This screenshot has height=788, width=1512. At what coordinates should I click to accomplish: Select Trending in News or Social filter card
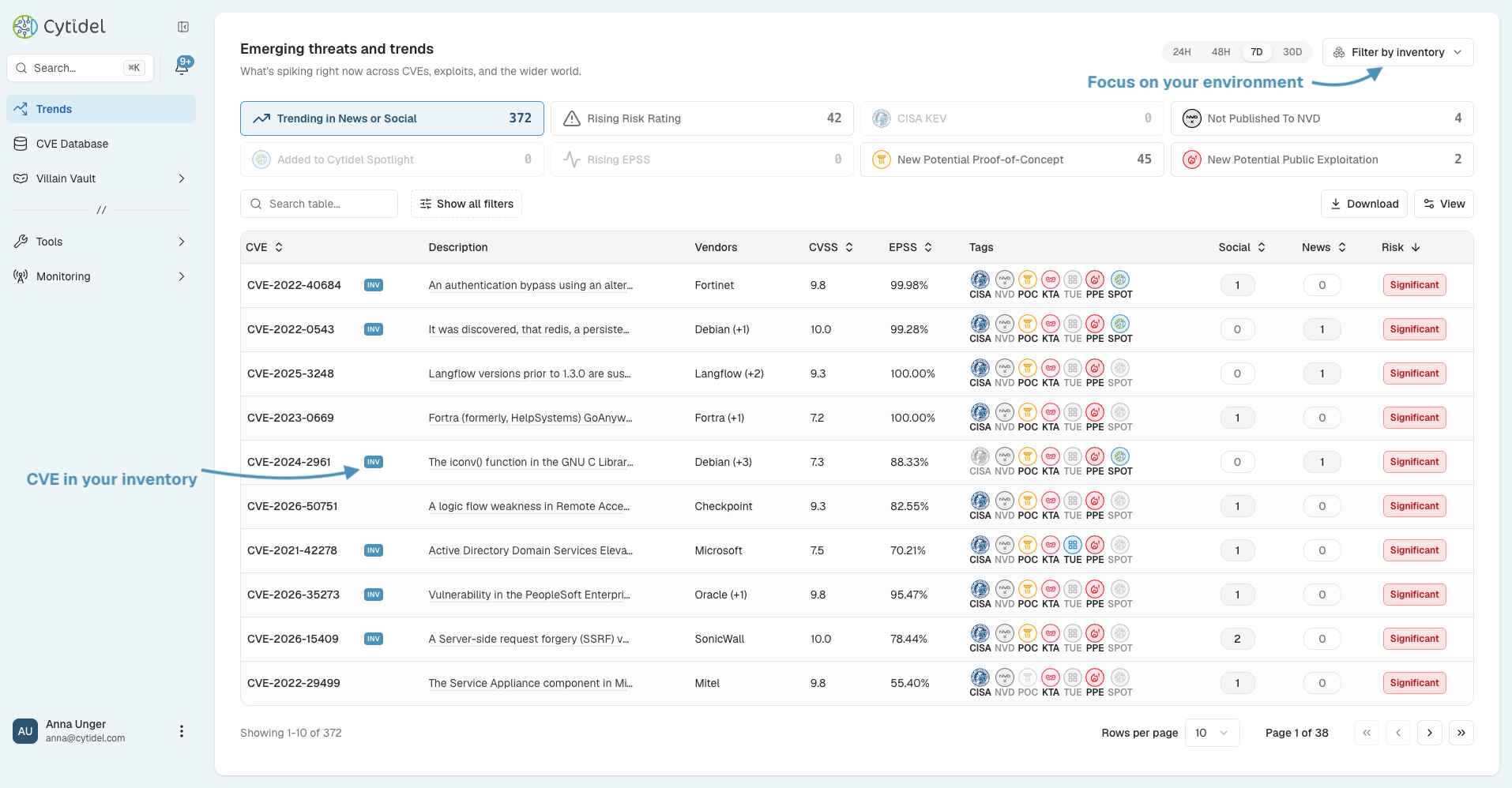tap(392, 118)
